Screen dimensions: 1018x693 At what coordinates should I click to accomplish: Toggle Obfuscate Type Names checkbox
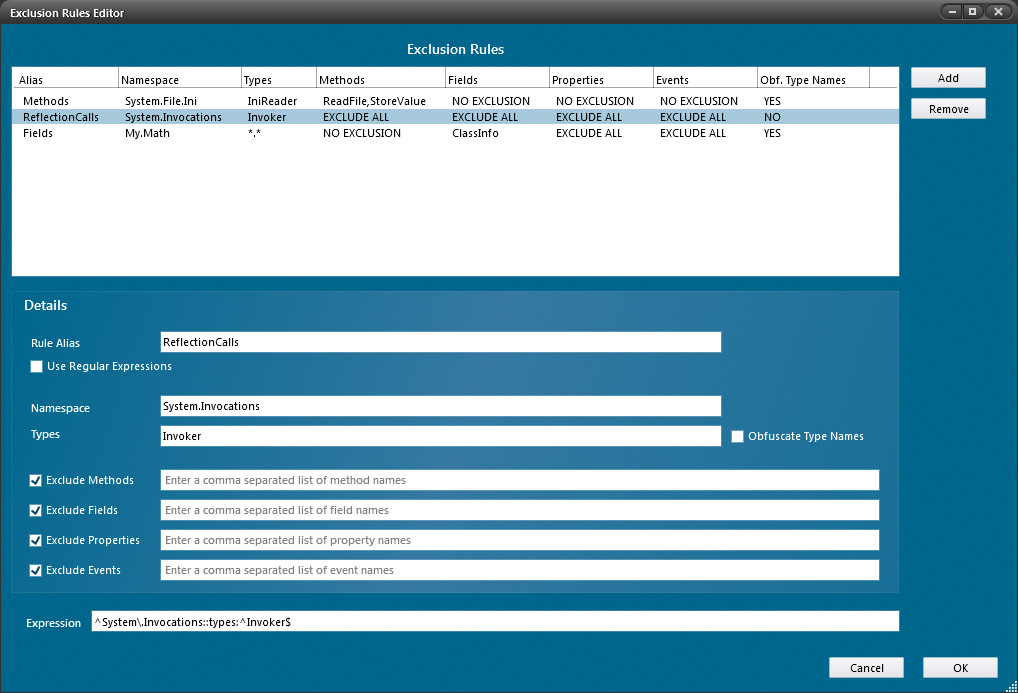click(738, 436)
